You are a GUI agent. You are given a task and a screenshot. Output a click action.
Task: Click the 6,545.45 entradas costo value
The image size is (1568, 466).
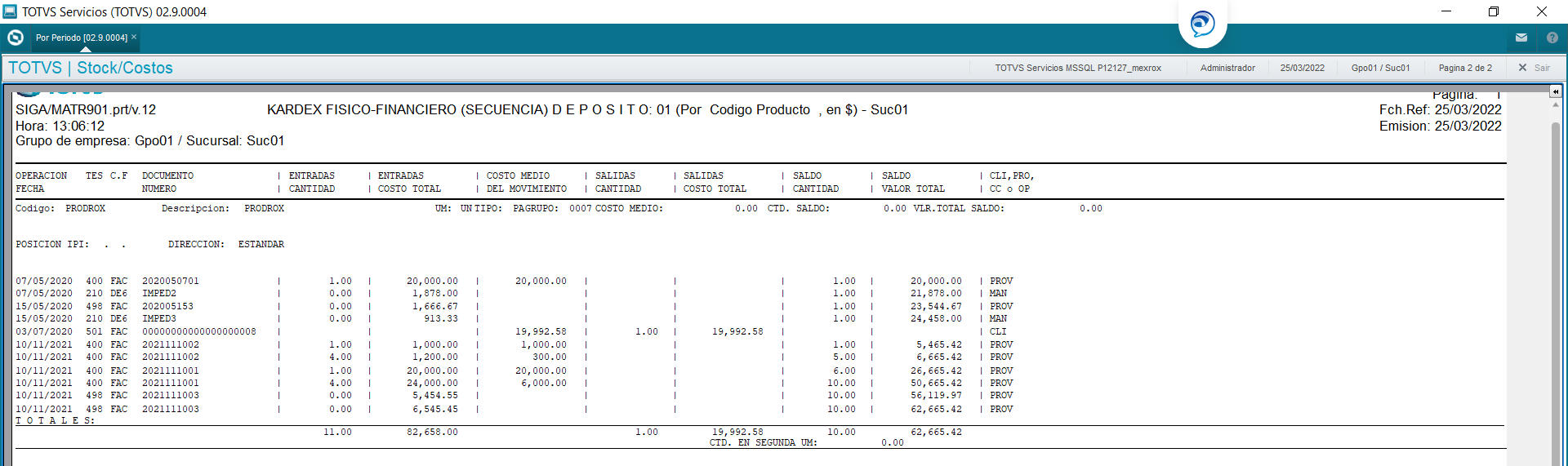435,409
